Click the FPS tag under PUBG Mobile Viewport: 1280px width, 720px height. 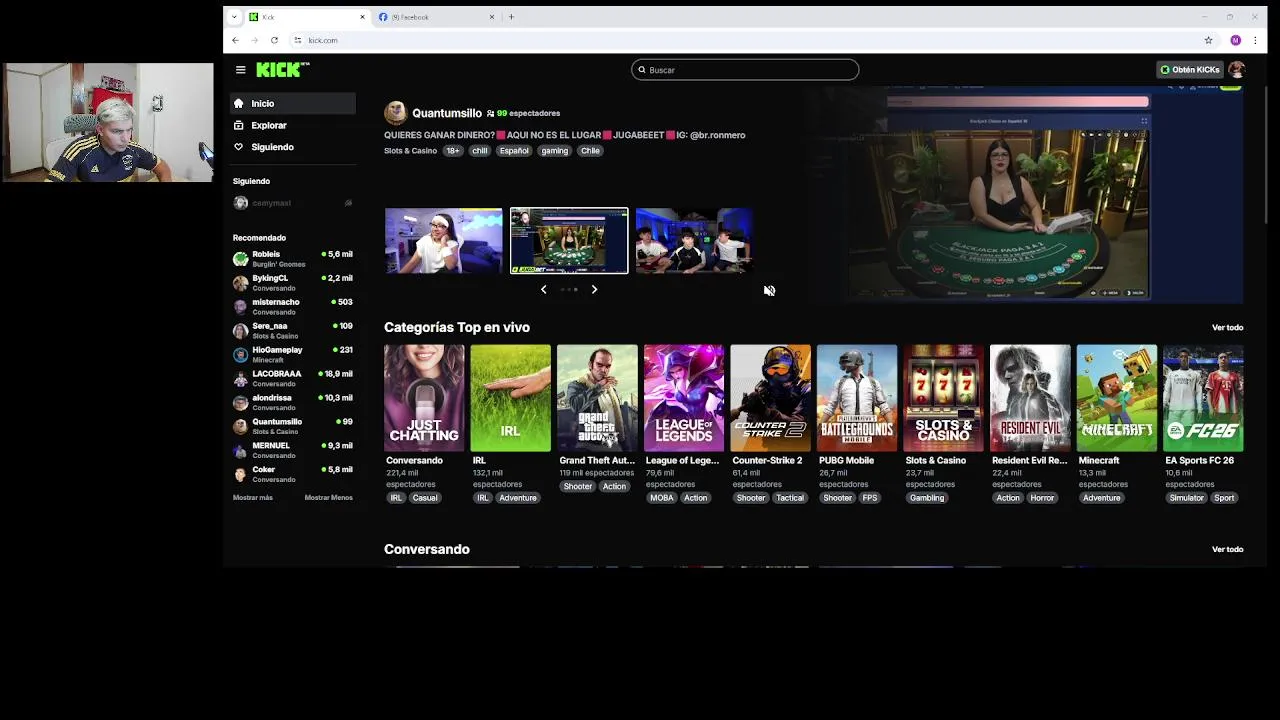coord(870,498)
